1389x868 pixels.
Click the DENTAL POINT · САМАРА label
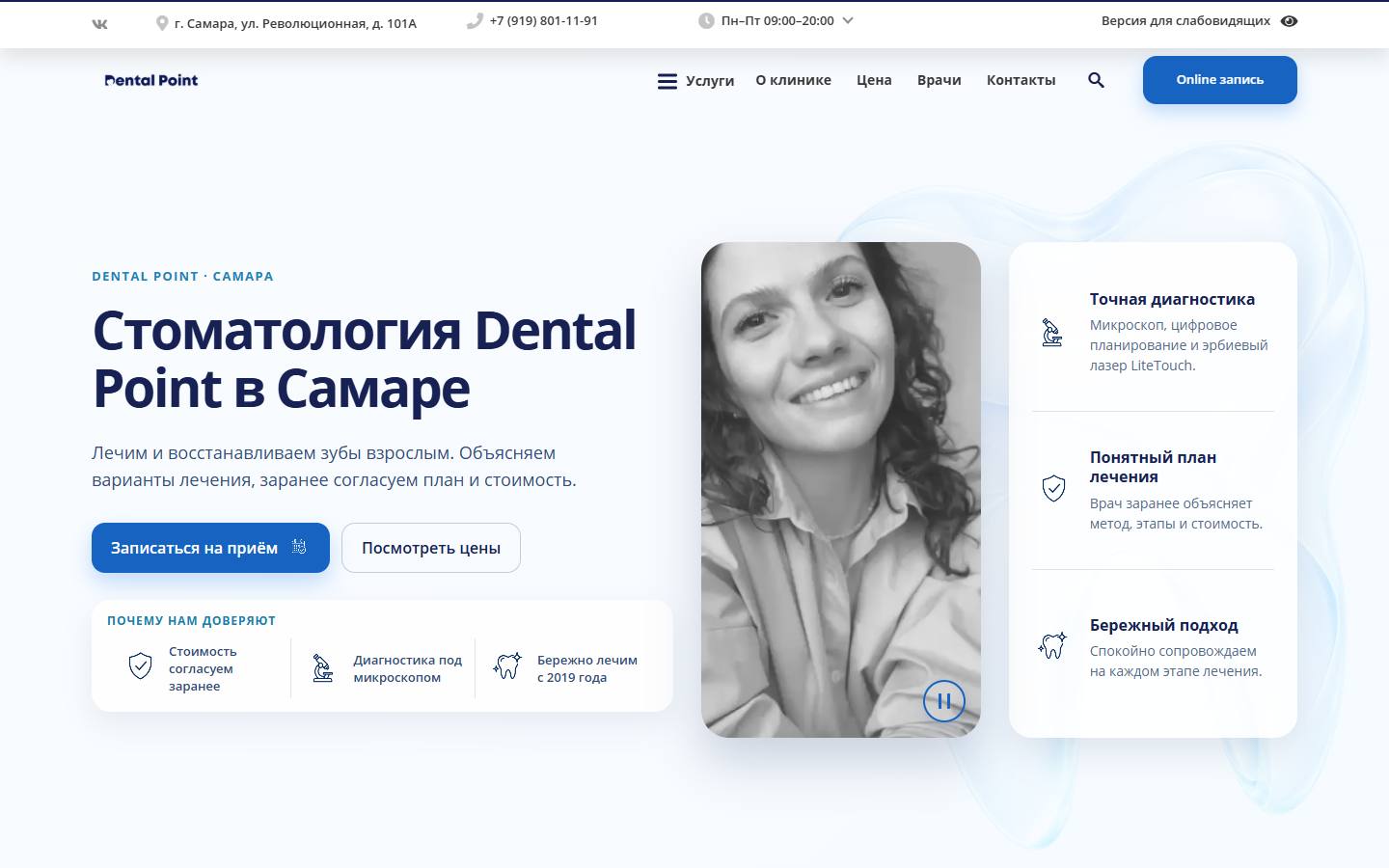182,276
